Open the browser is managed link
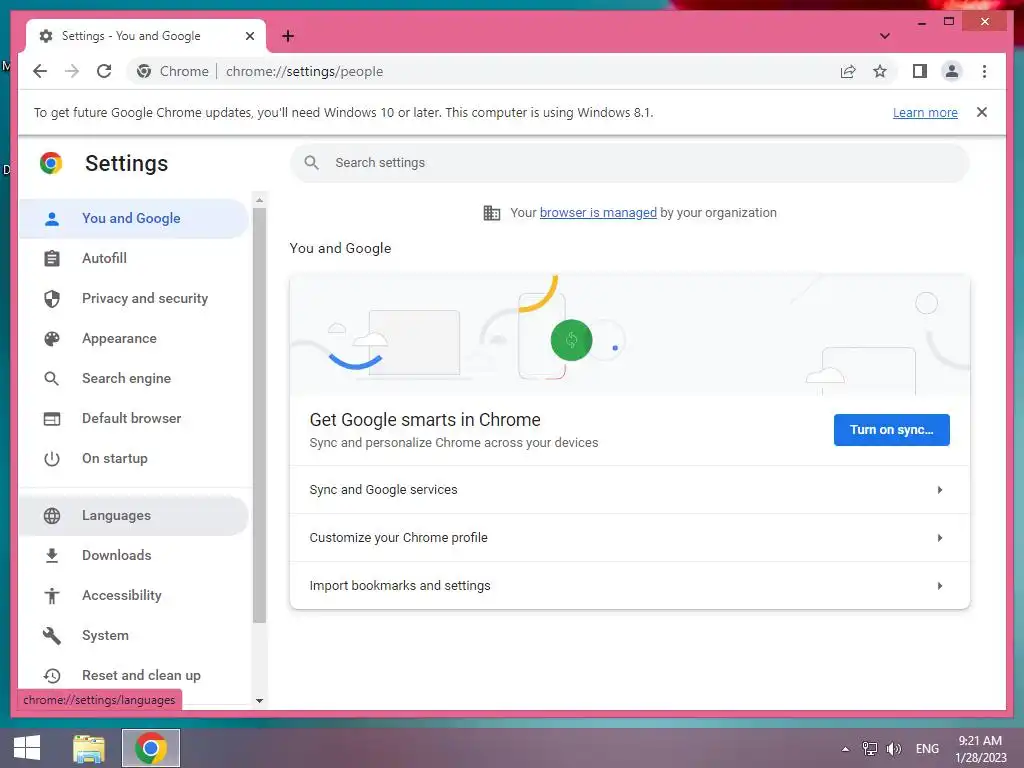 click(598, 213)
